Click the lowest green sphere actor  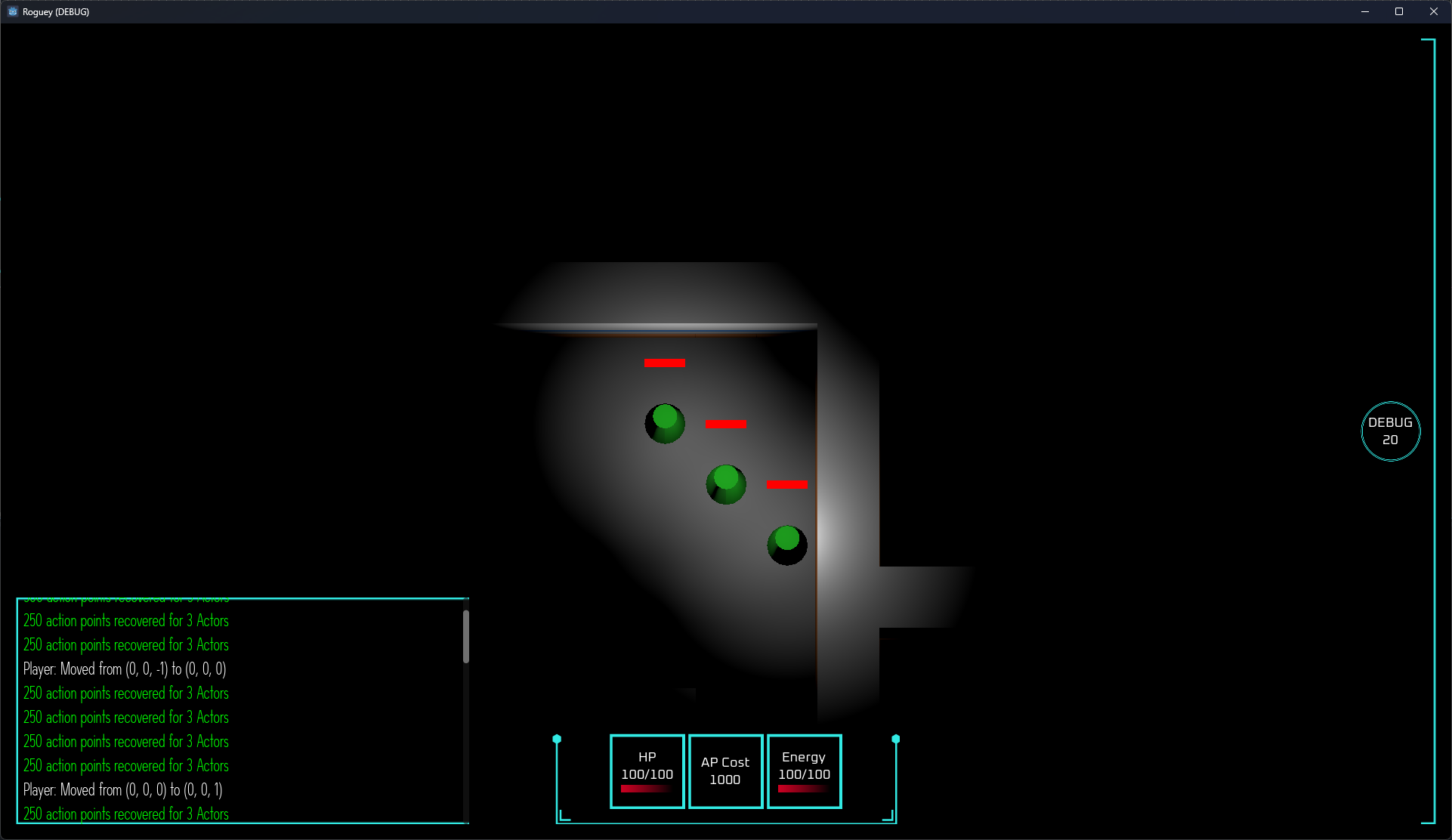pos(787,545)
